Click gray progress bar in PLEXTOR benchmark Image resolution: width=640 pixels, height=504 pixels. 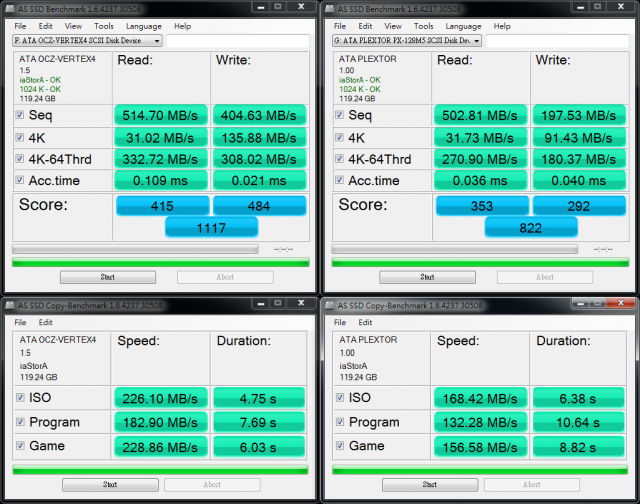pos(455,249)
